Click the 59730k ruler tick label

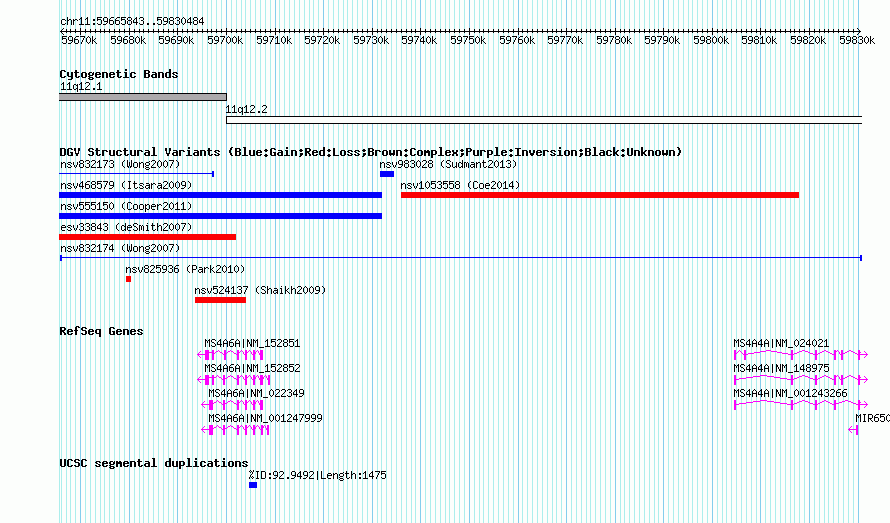(371, 40)
